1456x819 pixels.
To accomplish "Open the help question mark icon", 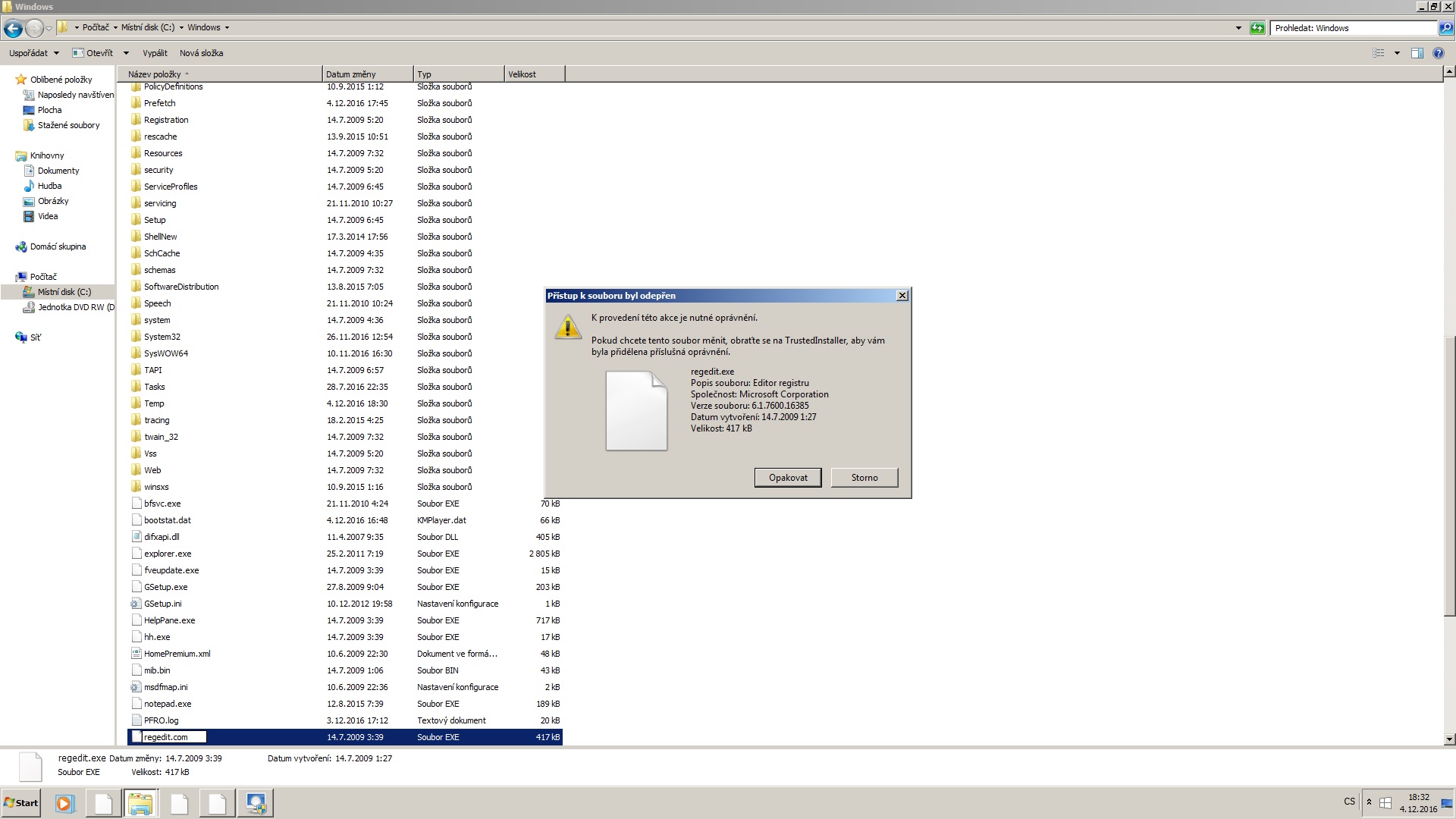I will pos(1438,53).
